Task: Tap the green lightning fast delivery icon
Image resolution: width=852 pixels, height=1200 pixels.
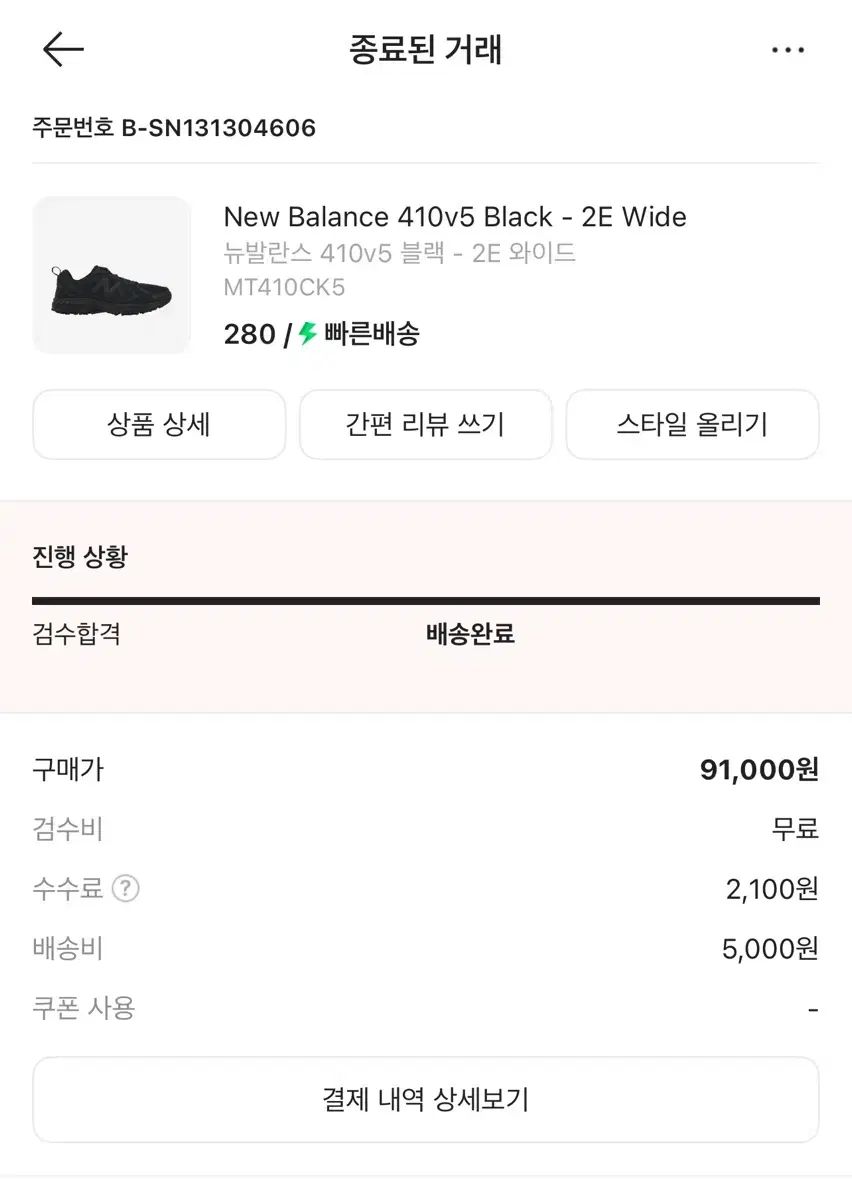Action: click(308, 334)
